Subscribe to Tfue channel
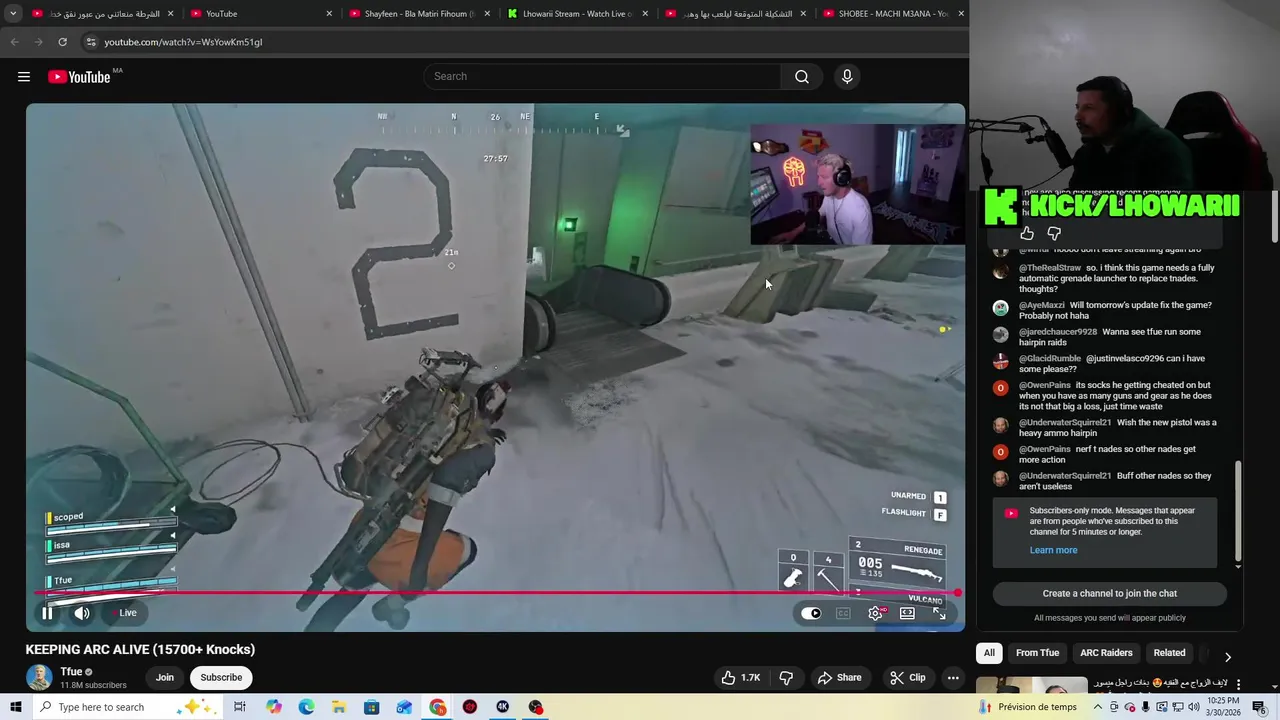The image size is (1280, 720). pos(221,677)
